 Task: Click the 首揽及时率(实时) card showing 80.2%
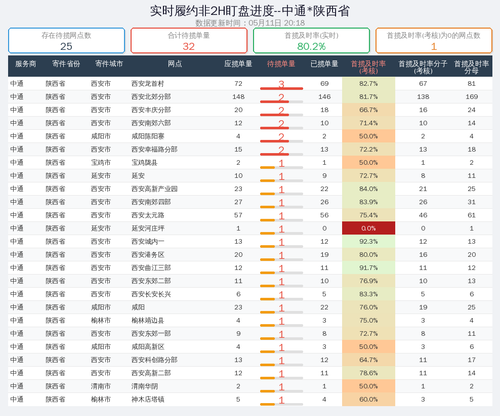pos(311,41)
